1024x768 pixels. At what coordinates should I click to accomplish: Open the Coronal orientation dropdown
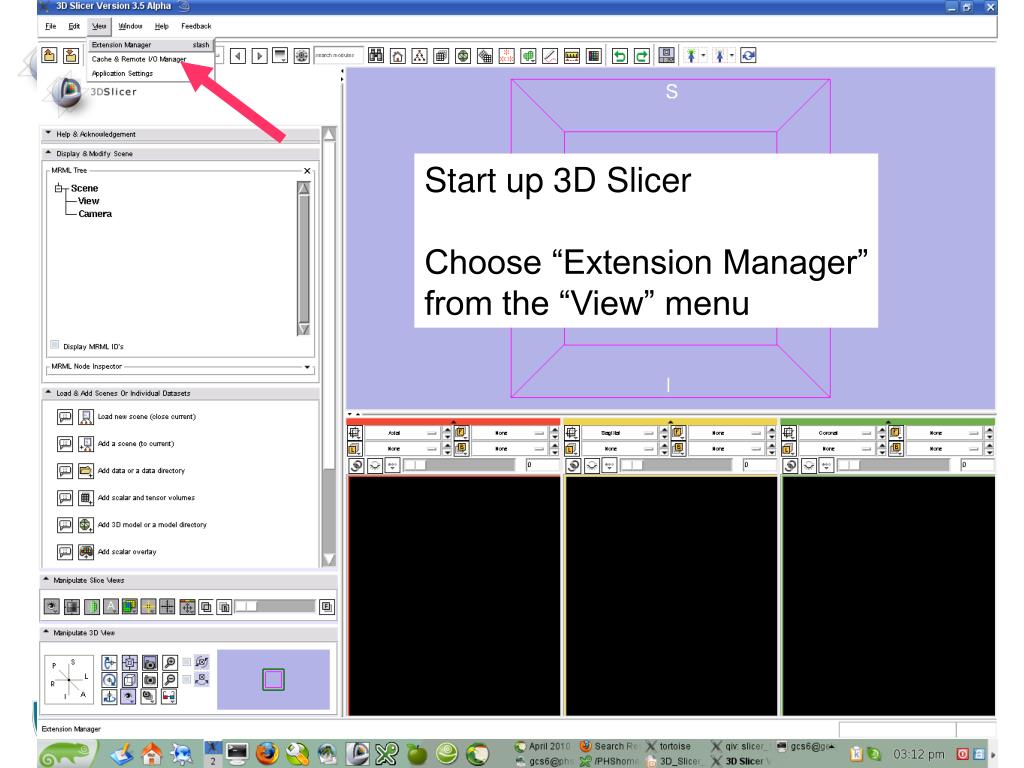837,433
